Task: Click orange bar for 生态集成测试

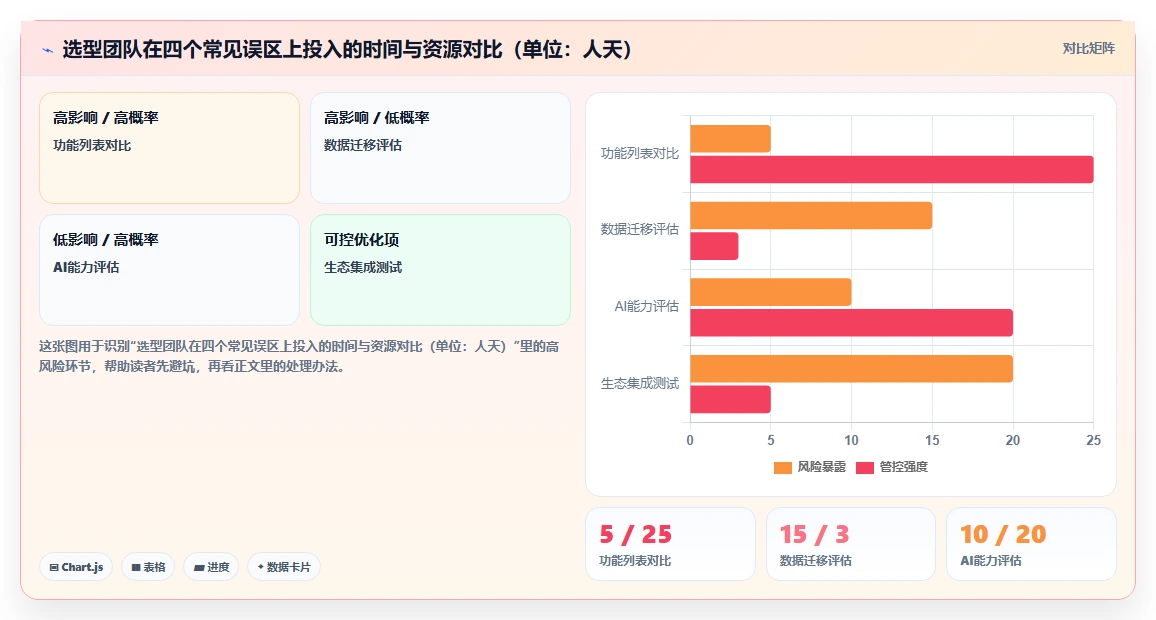Action: point(852,369)
